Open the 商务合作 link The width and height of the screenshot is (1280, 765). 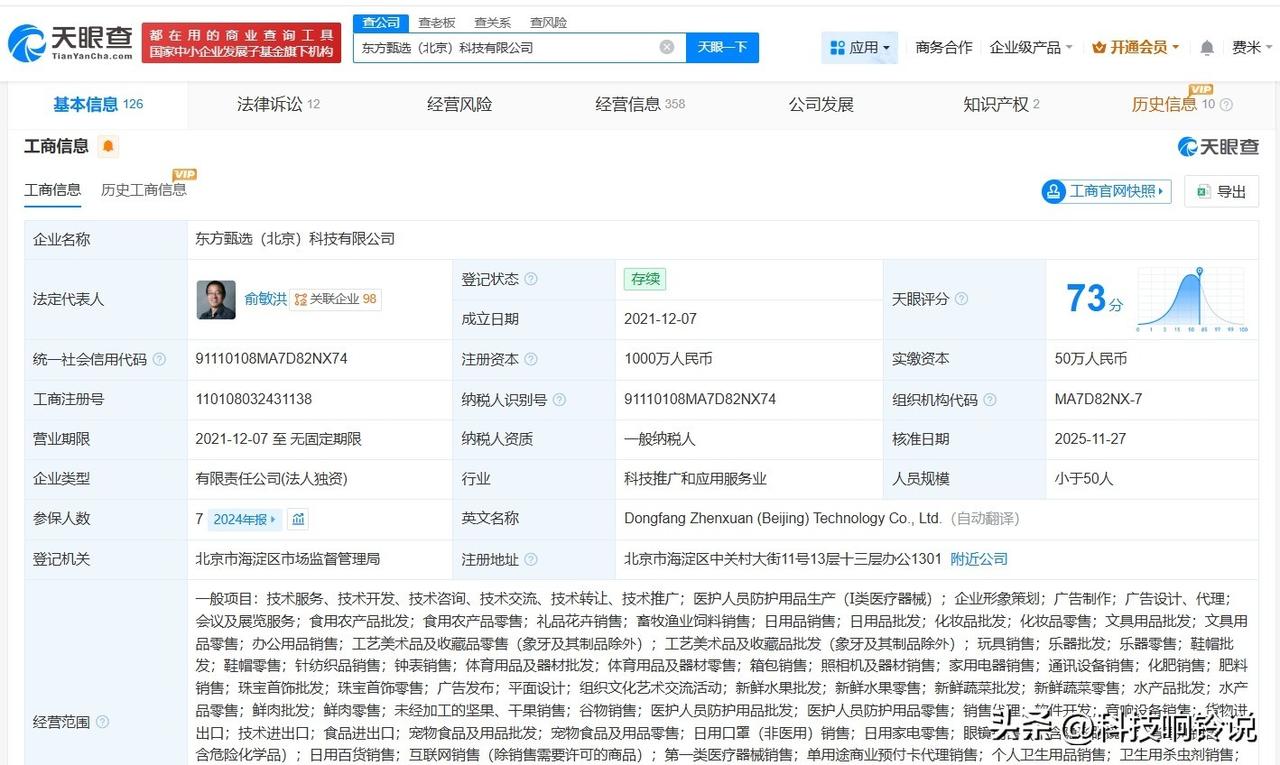tap(943, 47)
